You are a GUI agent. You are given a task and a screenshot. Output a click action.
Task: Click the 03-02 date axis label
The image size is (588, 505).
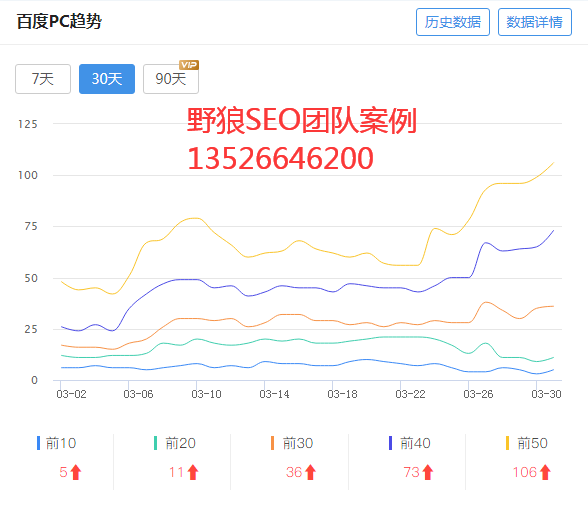[71, 394]
